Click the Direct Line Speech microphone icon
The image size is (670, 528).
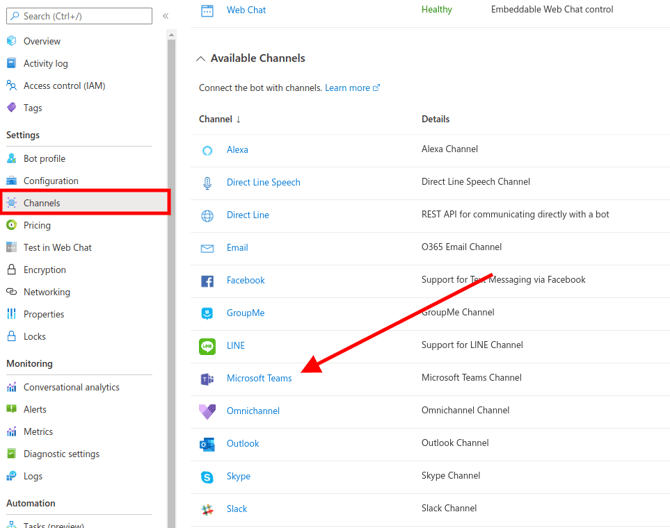click(x=207, y=183)
